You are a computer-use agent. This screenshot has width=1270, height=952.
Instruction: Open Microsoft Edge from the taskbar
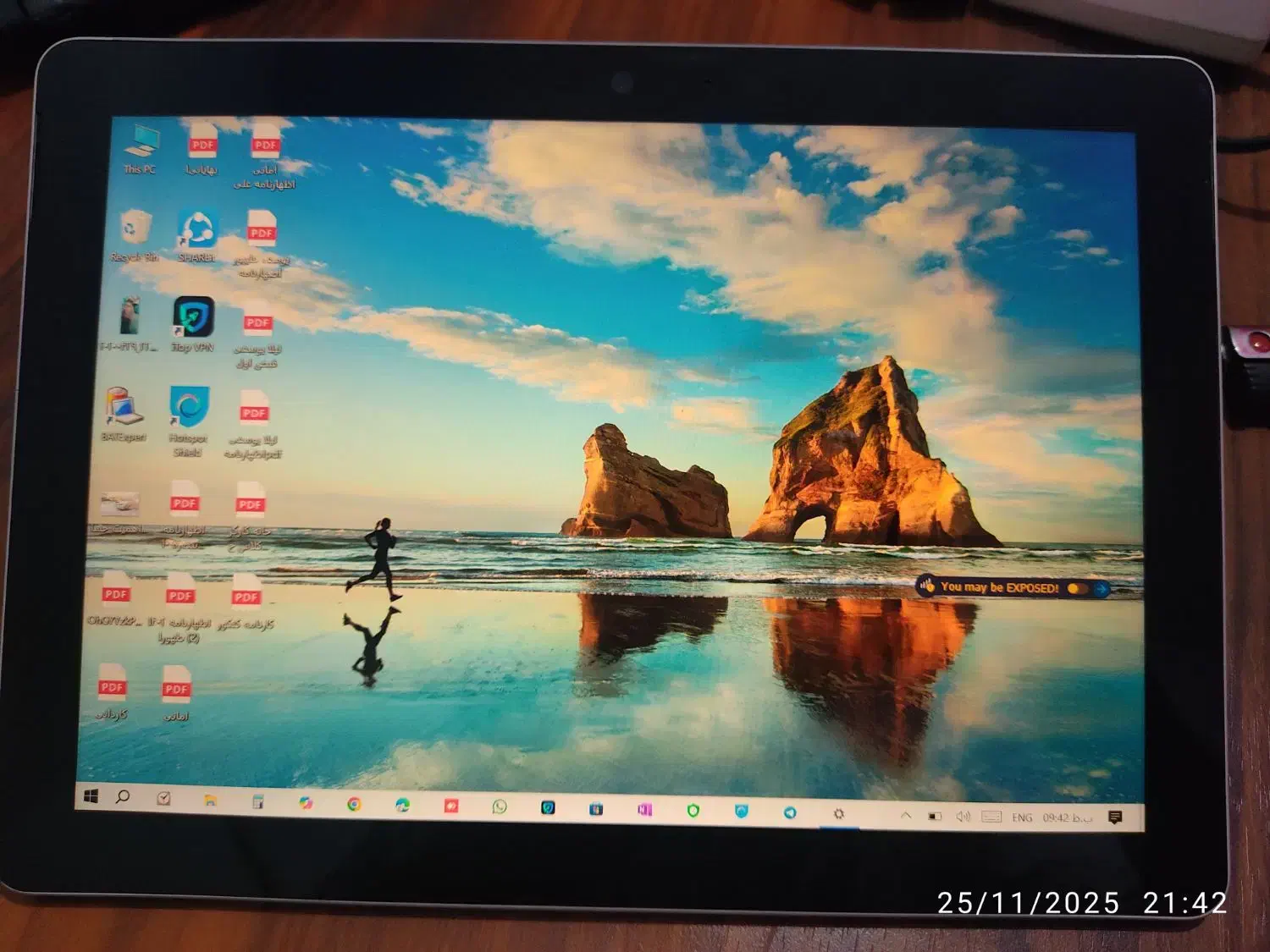click(x=402, y=806)
